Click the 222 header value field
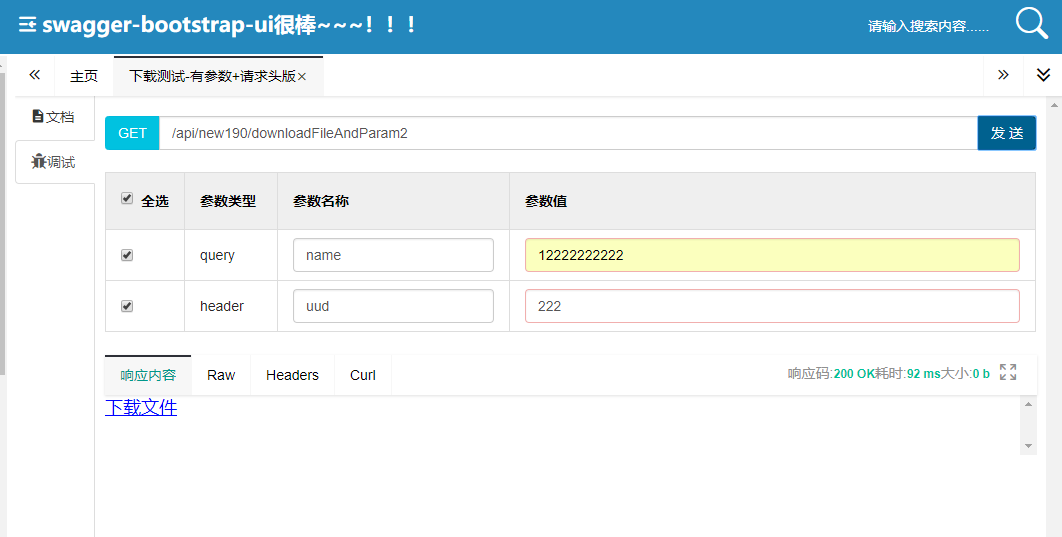1062x537 pixels. (772, 306)
